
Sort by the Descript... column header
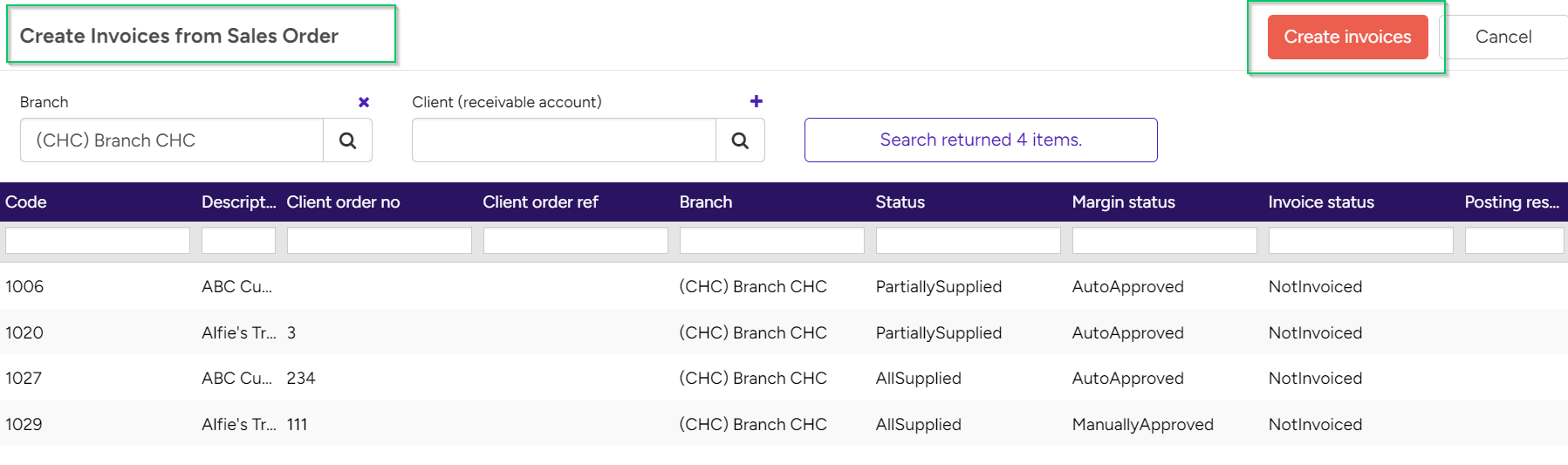pos(238,202)
